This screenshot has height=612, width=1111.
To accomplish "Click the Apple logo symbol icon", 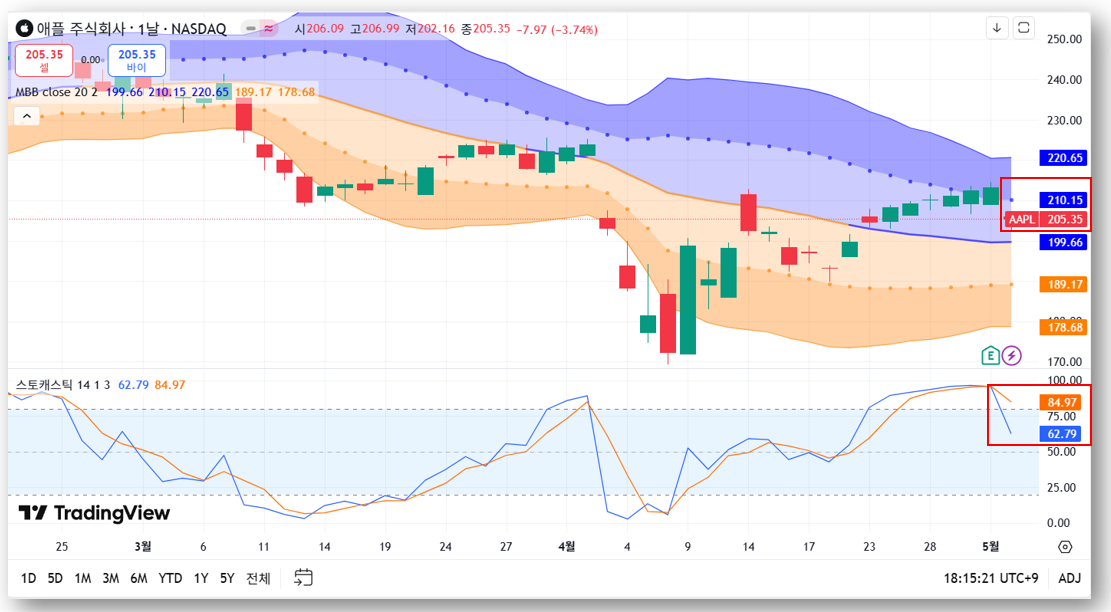I will pos(24,28).
